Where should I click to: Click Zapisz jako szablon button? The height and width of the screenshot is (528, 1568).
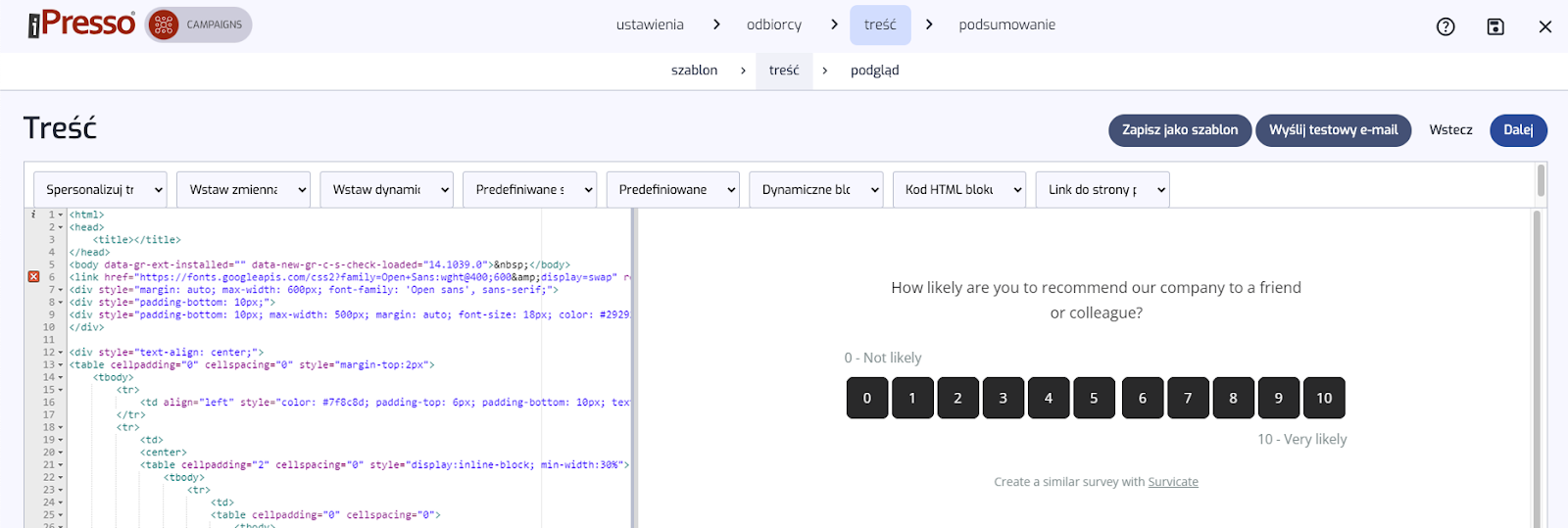(x=1180, y=130)
